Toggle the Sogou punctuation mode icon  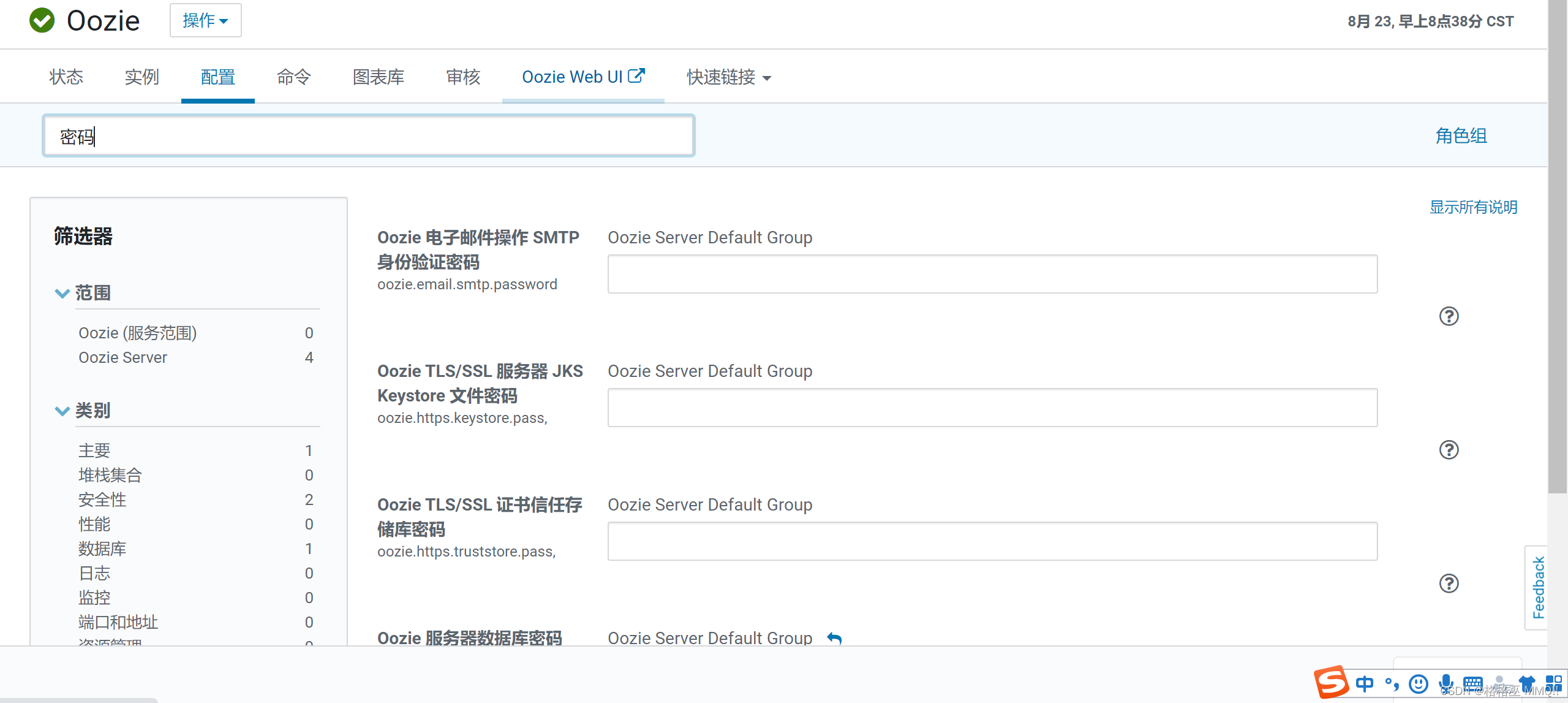click(1392, 683)
